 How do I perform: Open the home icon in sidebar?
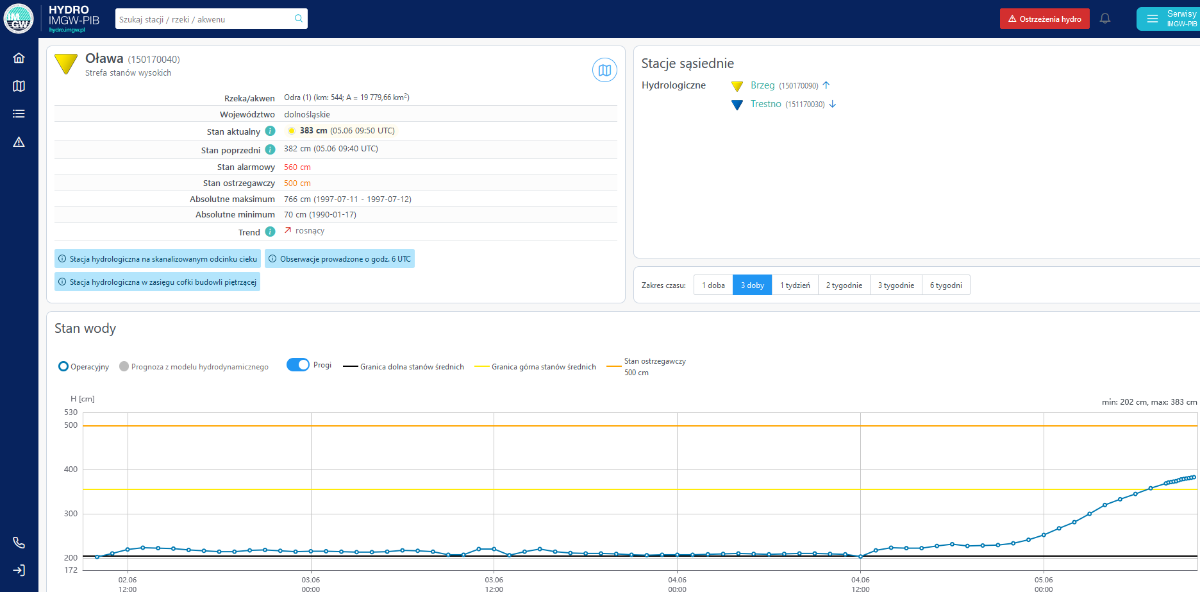click(18, 58)
